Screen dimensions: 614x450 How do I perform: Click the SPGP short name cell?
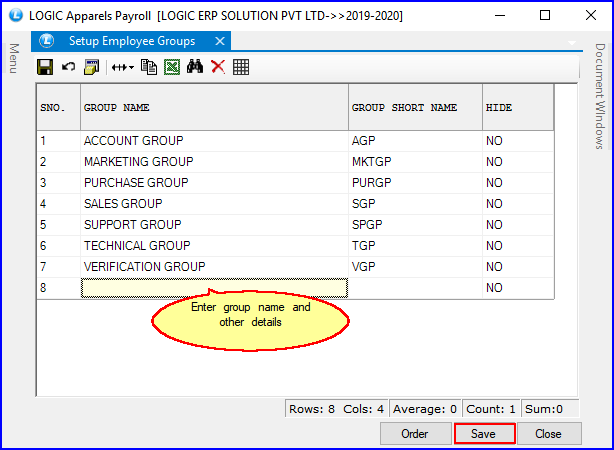click(x=415, y=225)
